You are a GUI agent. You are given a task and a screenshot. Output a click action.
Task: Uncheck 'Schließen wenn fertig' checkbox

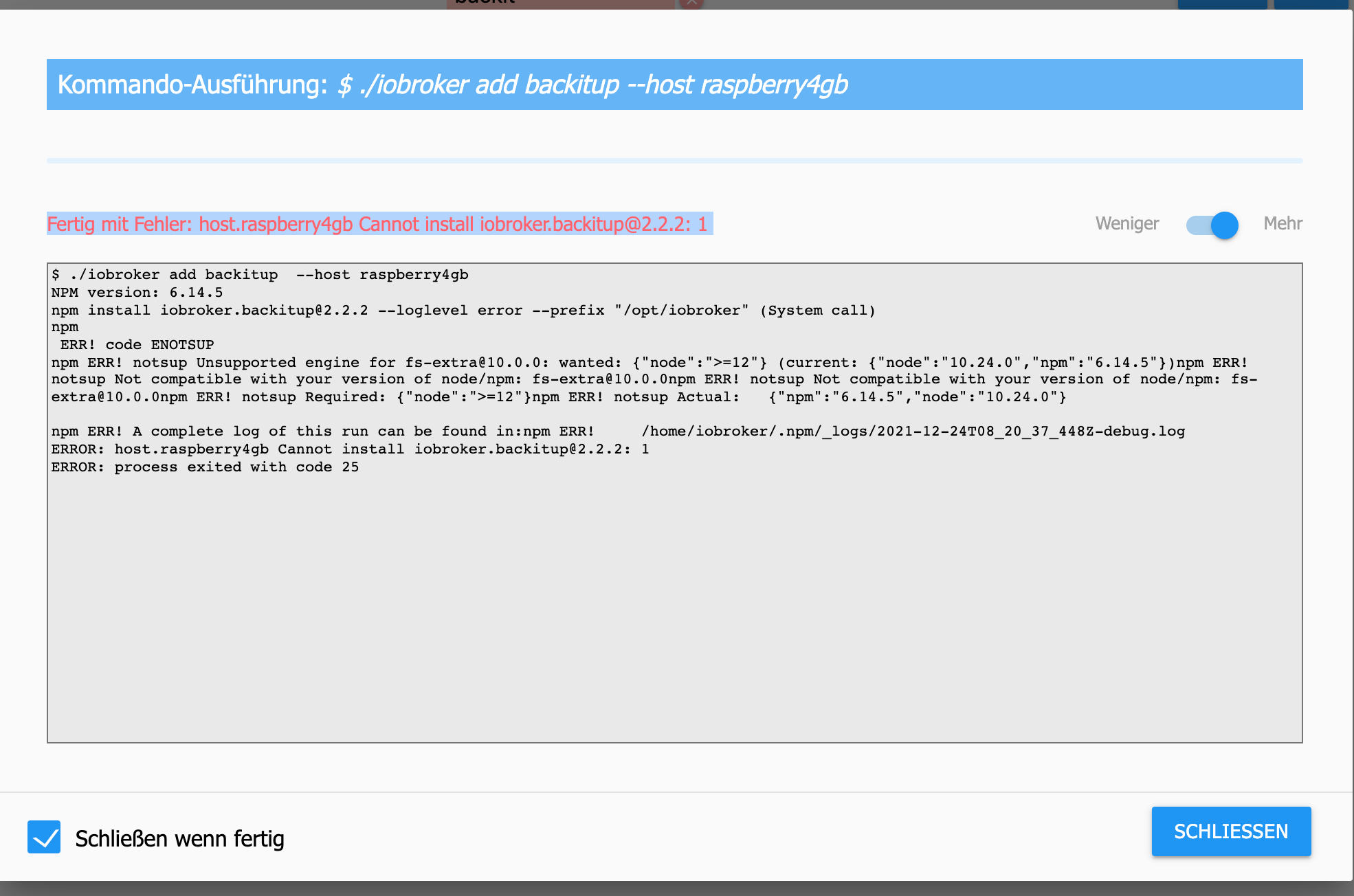click(44, 837)
